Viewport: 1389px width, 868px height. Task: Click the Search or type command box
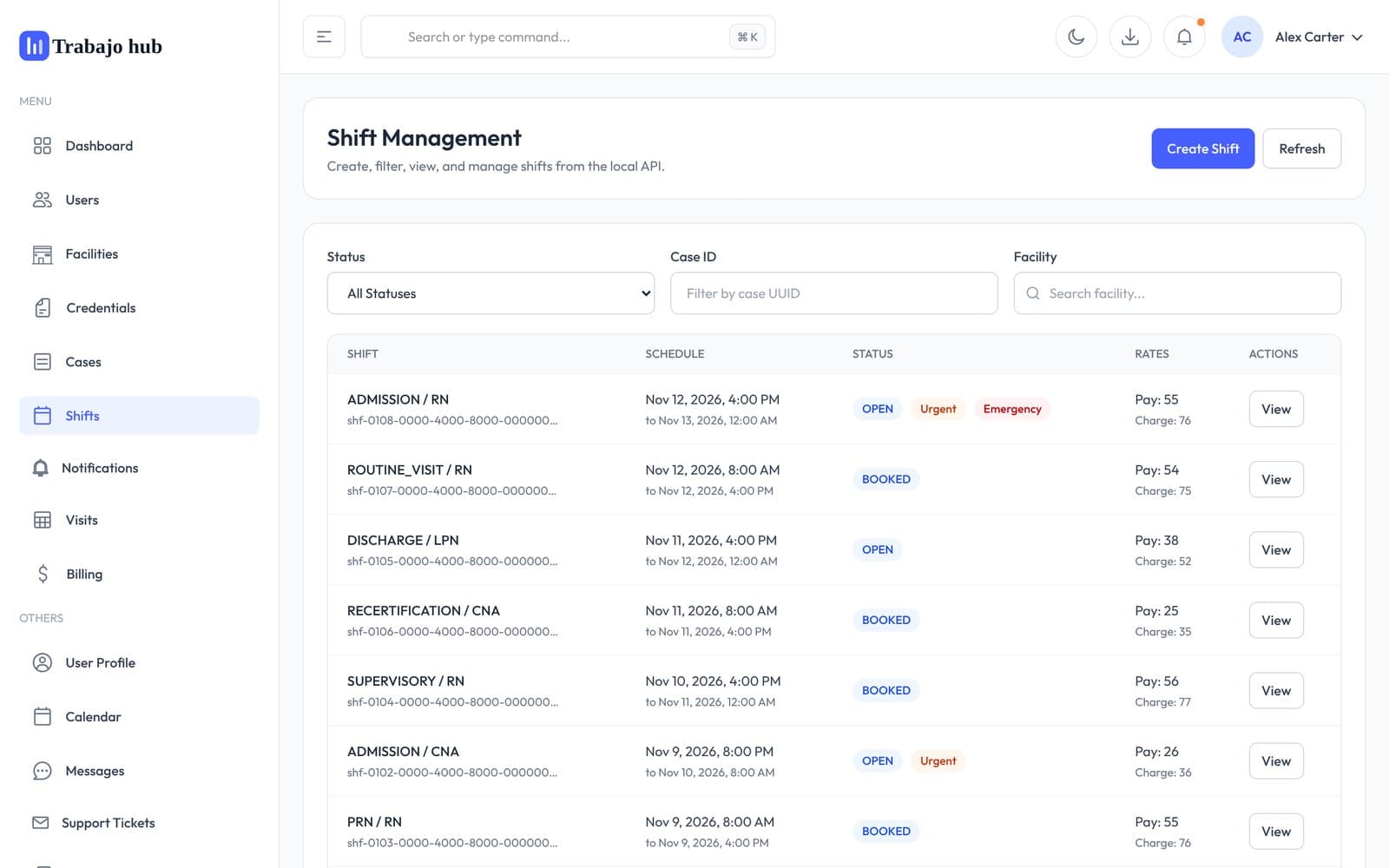pyautogui.click(x=568, y=36)
